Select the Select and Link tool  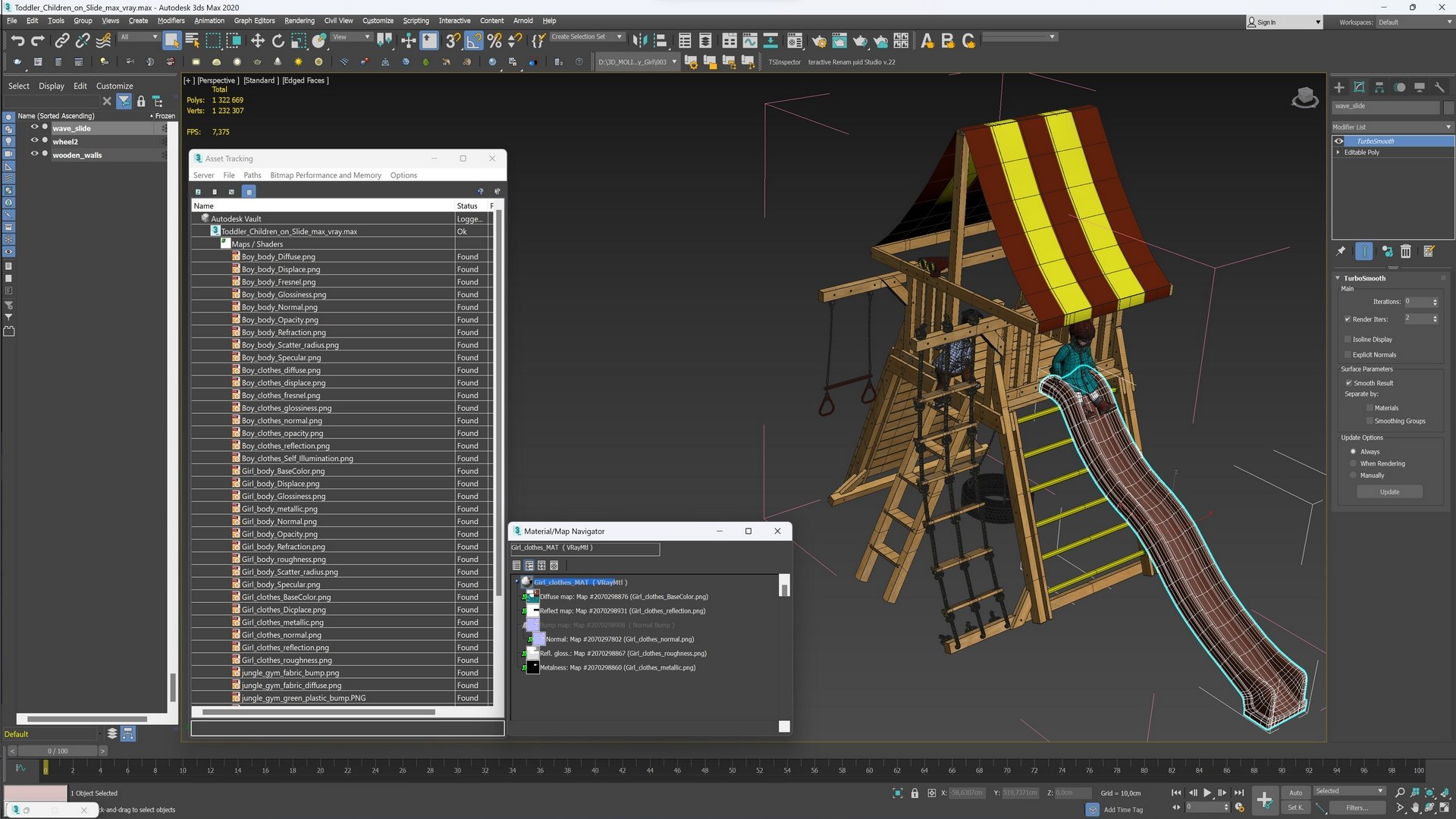62,40
